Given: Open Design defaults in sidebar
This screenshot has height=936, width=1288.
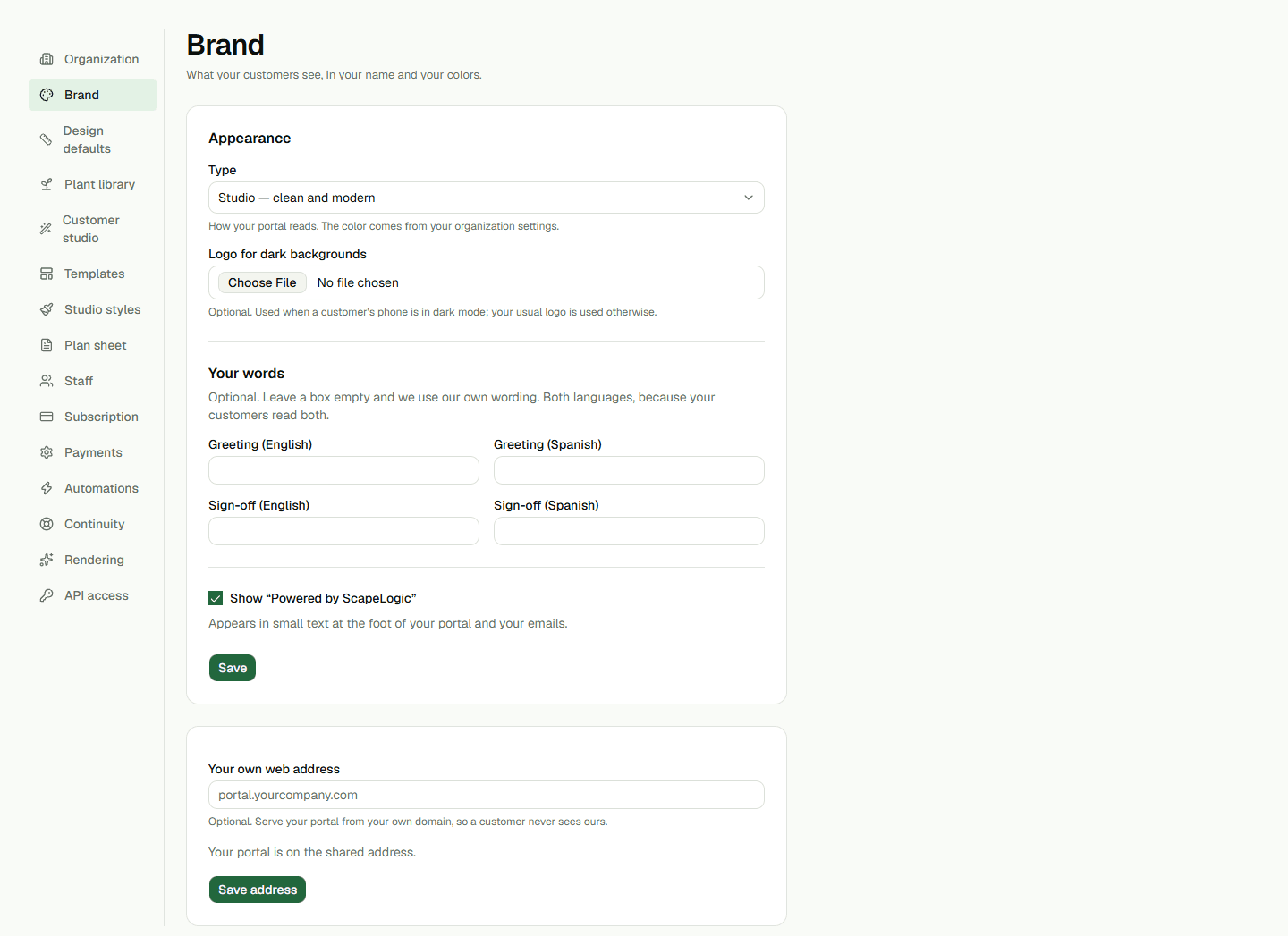Looking at the screenshot, I should tap(92, 139).
